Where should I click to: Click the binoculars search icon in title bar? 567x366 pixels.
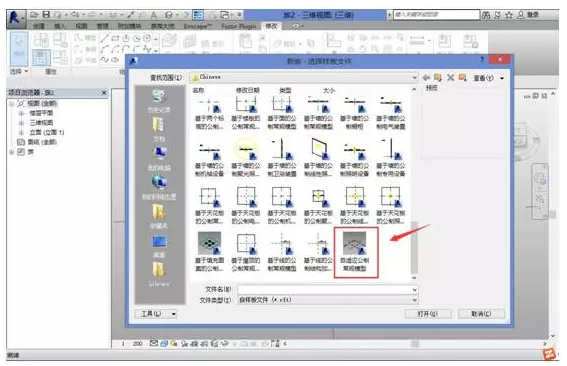pyautogui.click(x=486, y=15)
